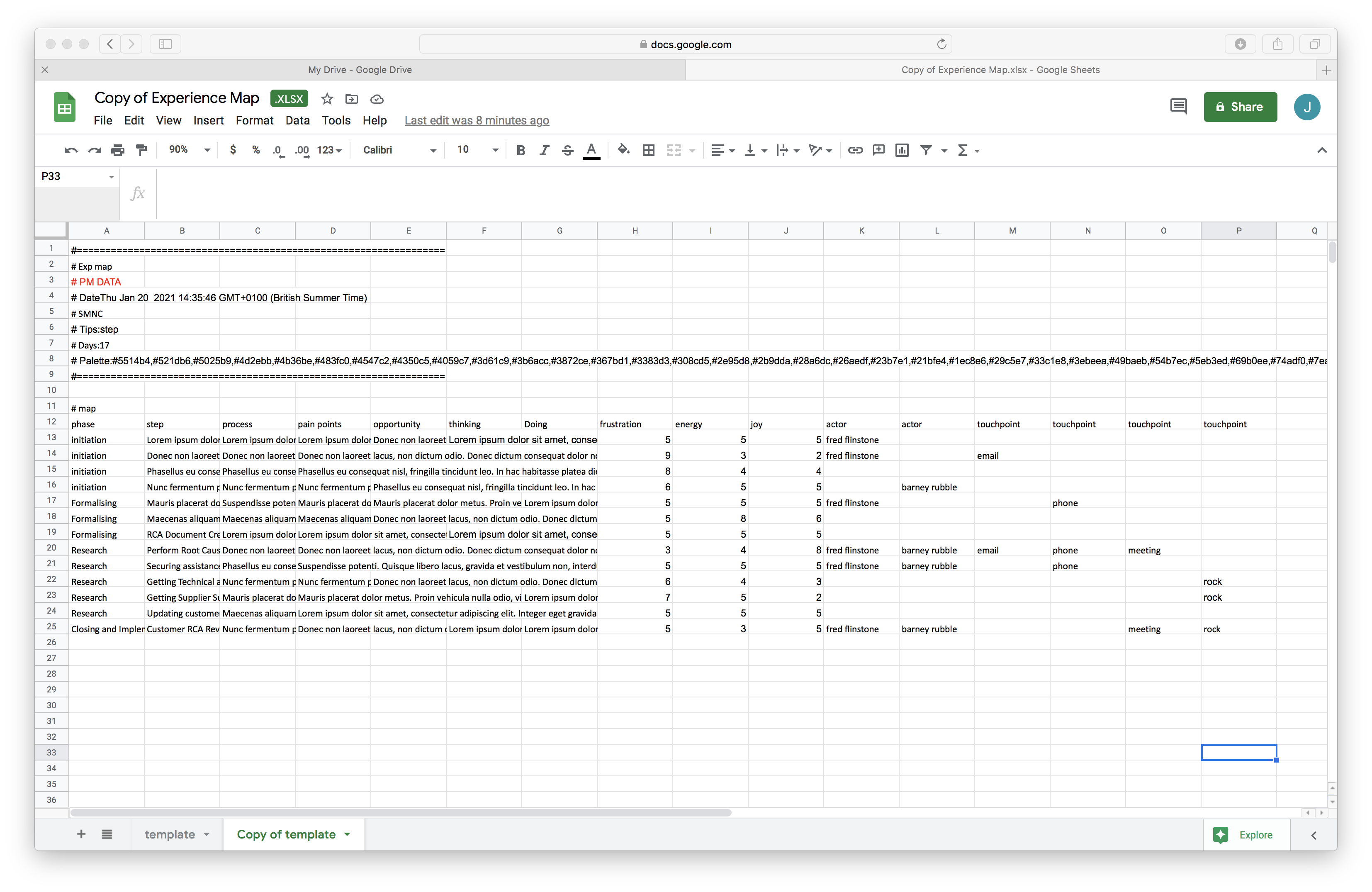The image size is (1372, 892).
Task: Open the Format menu
Action: tap(254, 120)
